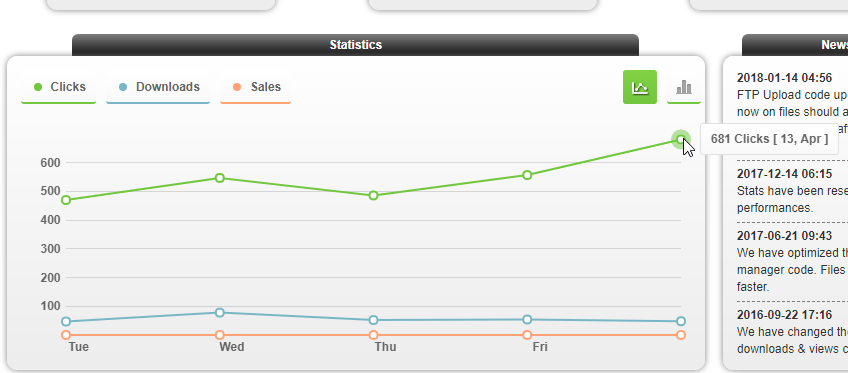848x373 pixels.
Task: Click the News panel header
Action: point(795,45)
